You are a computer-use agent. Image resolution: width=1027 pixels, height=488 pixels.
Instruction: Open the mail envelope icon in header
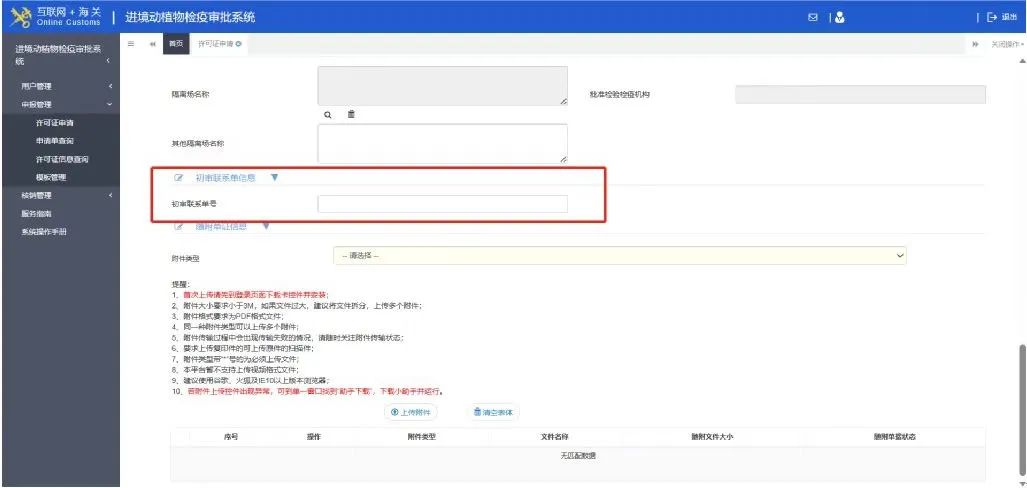coord(813,17)
